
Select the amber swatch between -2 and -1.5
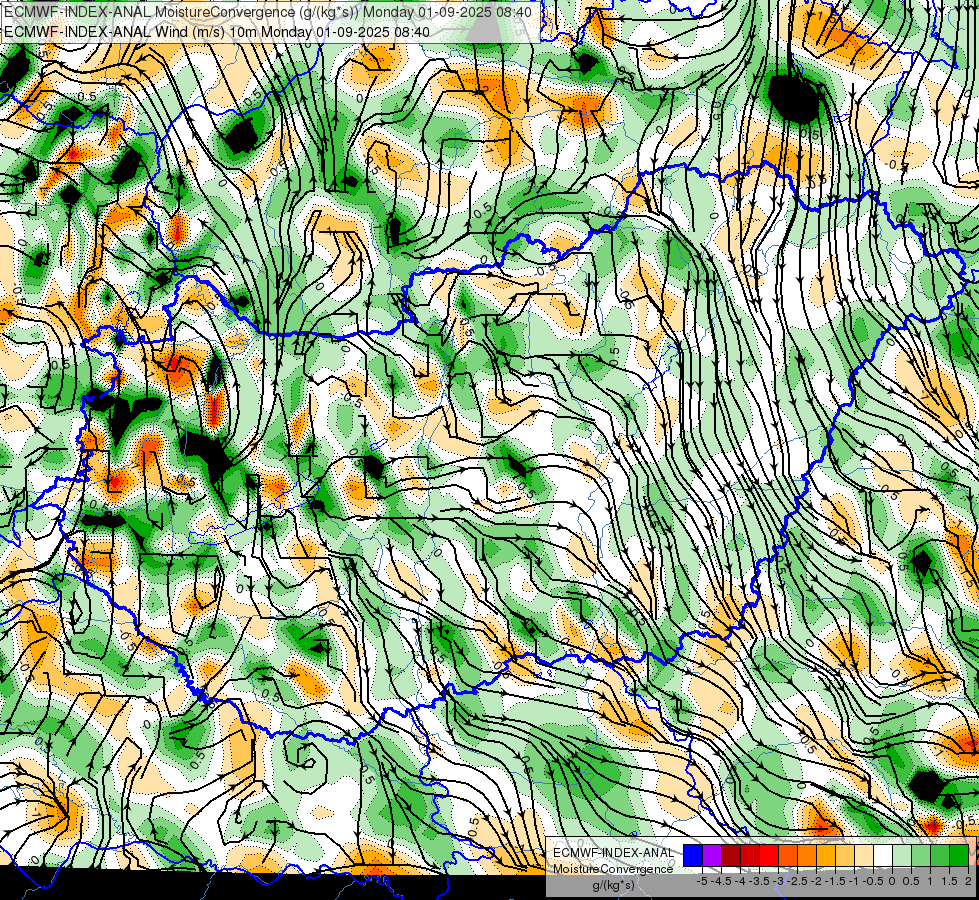(825, 855)
